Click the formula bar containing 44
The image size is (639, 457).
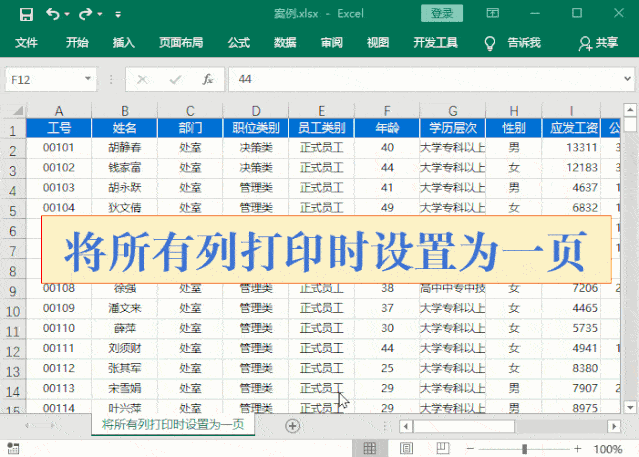coord(420,79)
